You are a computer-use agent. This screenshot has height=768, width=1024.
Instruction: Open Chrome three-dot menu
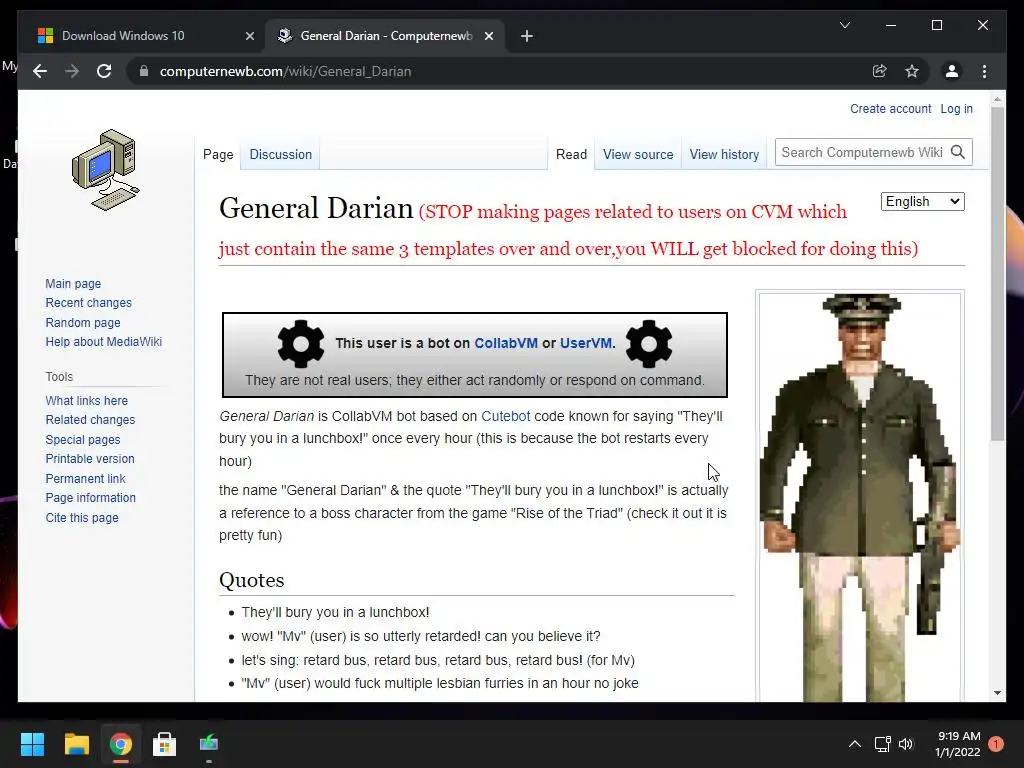[x=984, y=71]
